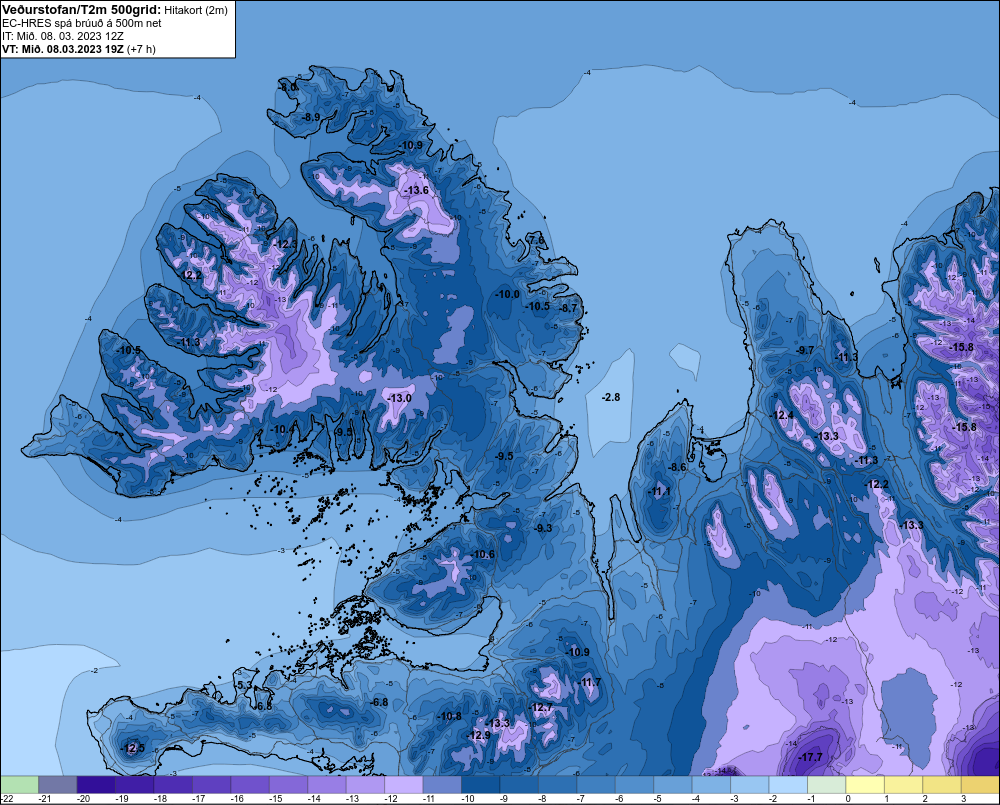The width and height of the screenshot is (1000, 805).
Task: Click the -2.8 value over the bay
Action: pyautogui.click(x=610, y=397)
